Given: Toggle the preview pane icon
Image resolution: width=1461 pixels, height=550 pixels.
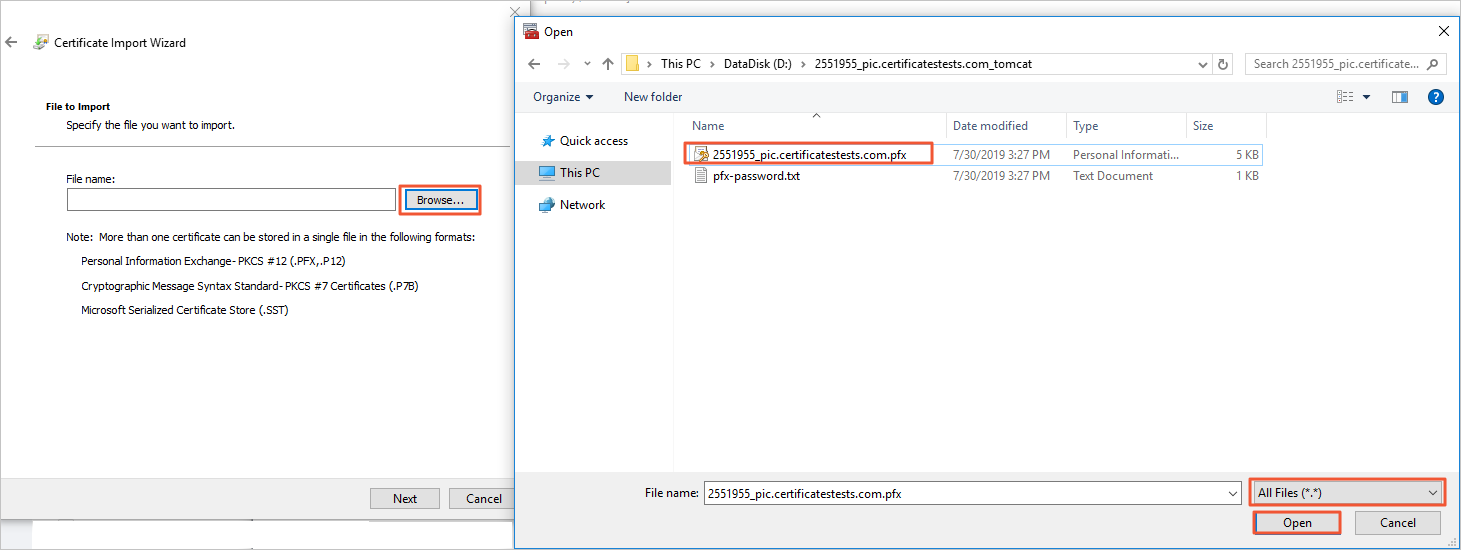Looking at the screenshot, I should (x=1400, y=97).
